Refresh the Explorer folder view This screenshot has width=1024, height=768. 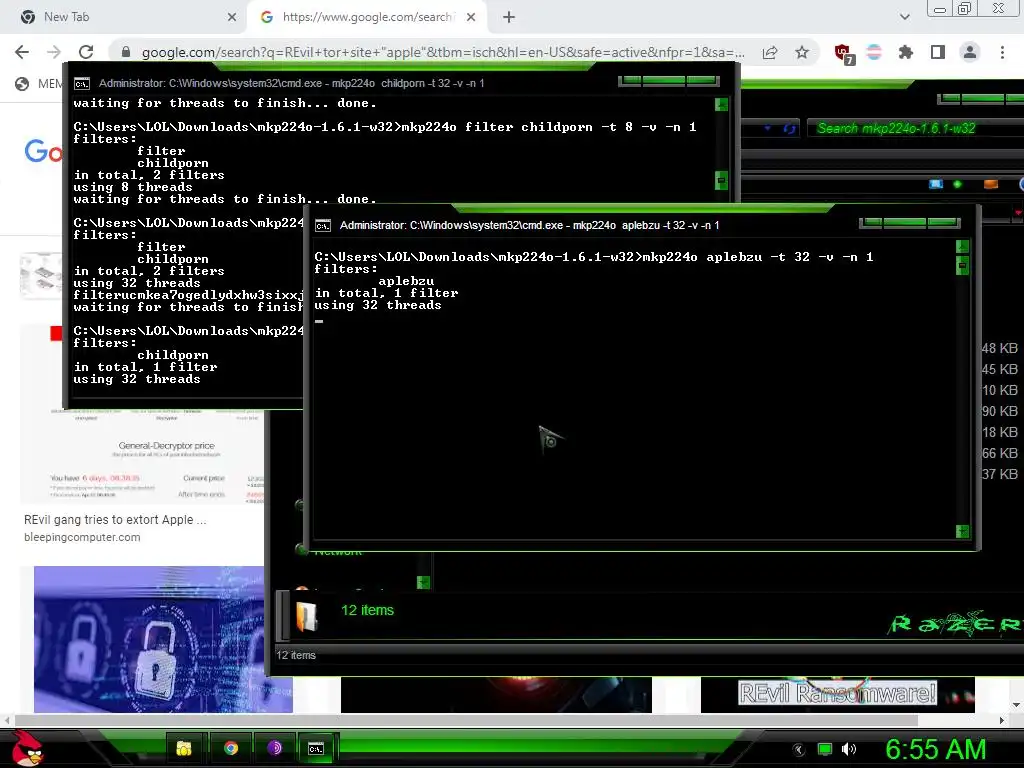click(x=790, y=129)
